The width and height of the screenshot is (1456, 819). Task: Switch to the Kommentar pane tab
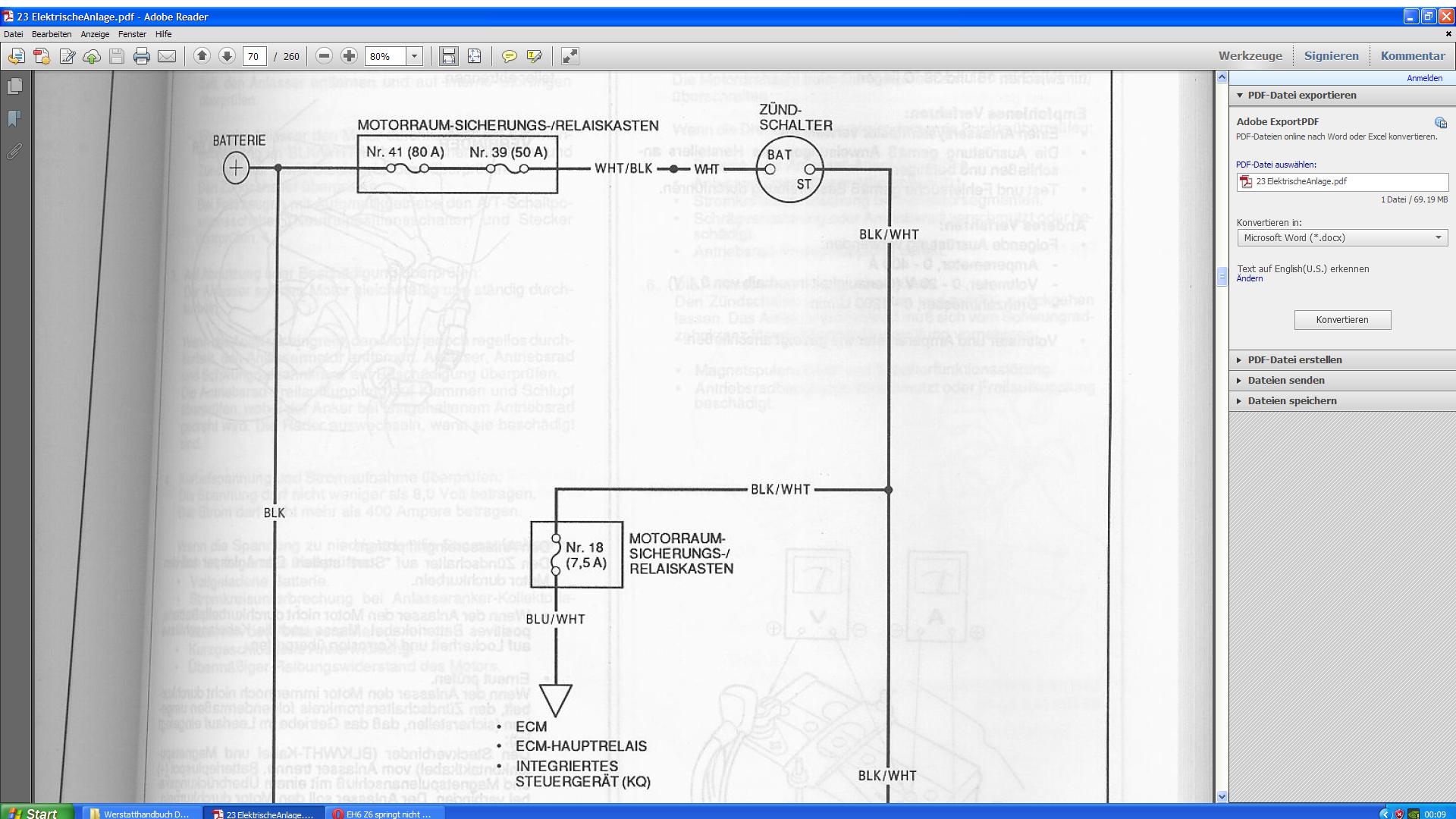click(1412, 55)
